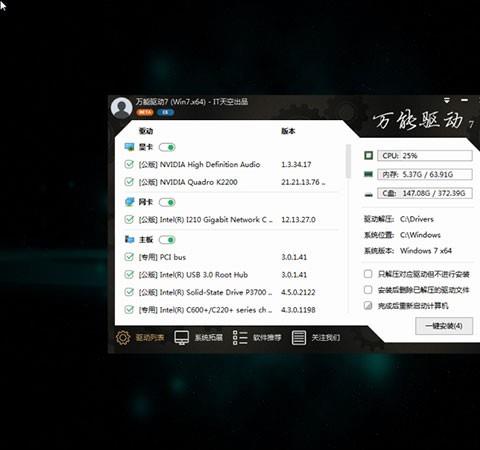Click version number 21.21.13.76
480x450 pixels.
click(303, 182)
